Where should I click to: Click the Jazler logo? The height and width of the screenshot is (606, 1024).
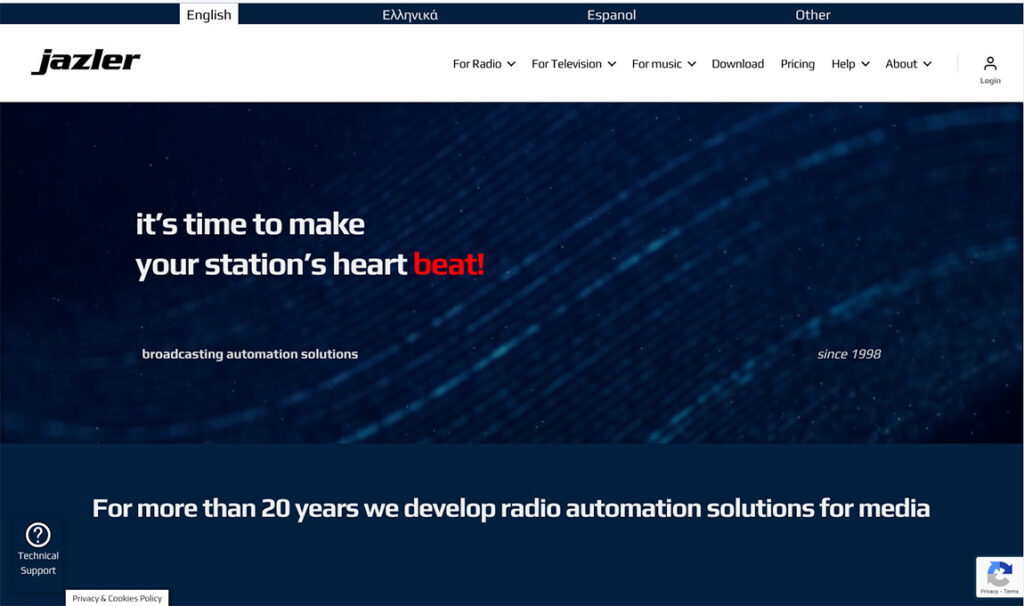point(86,62)
